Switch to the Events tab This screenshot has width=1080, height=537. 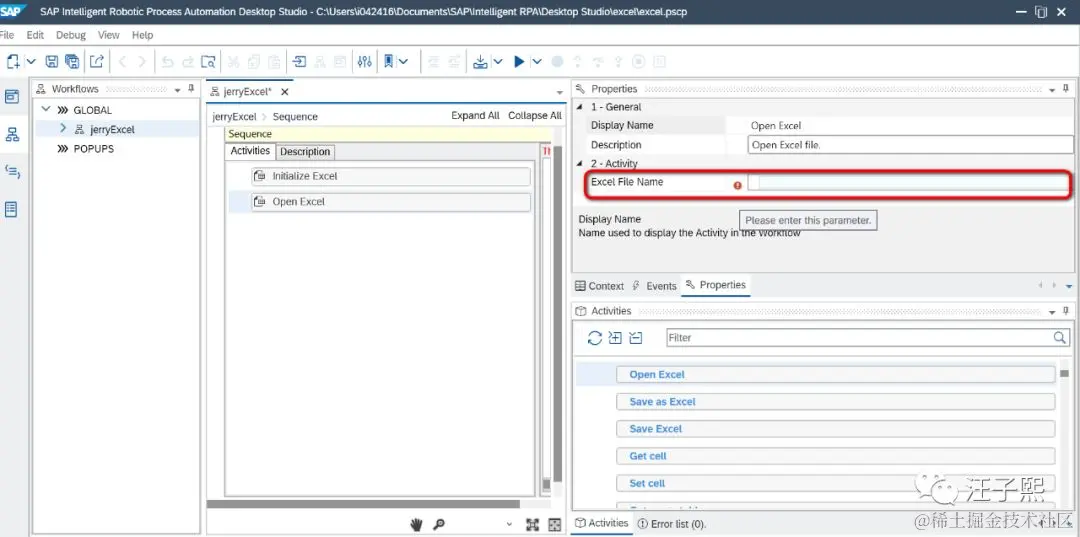(654, 286)
